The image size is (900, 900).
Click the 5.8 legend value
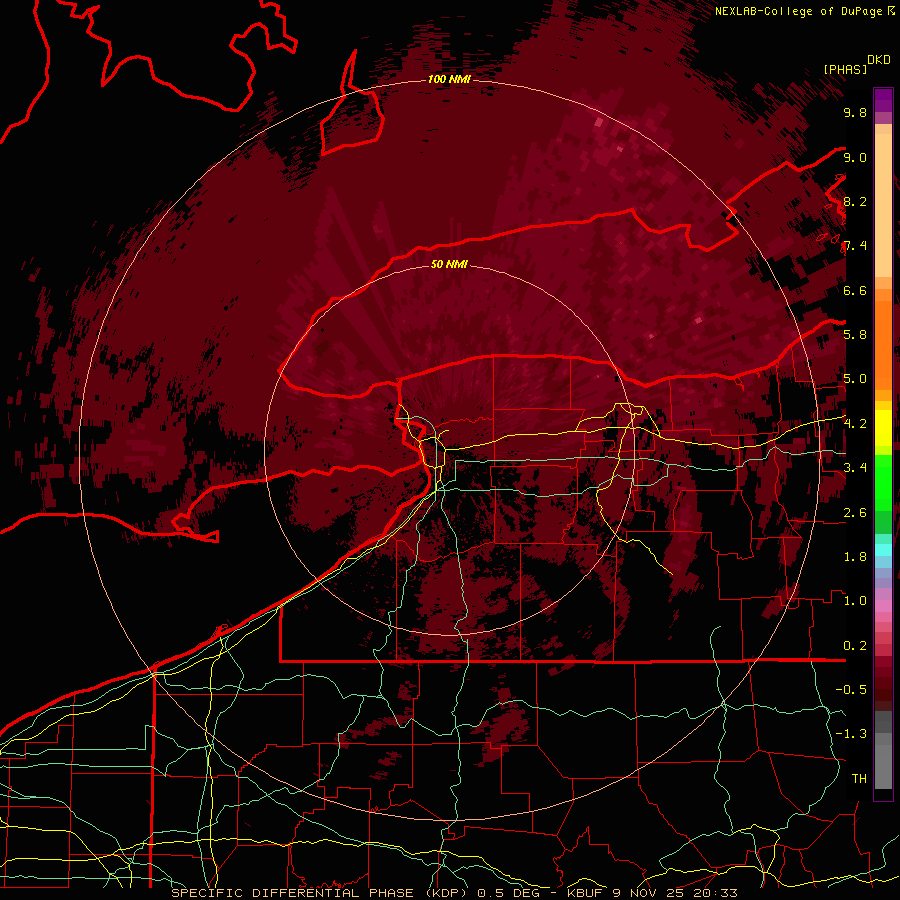pyautogui.click(x=855, y=335)
